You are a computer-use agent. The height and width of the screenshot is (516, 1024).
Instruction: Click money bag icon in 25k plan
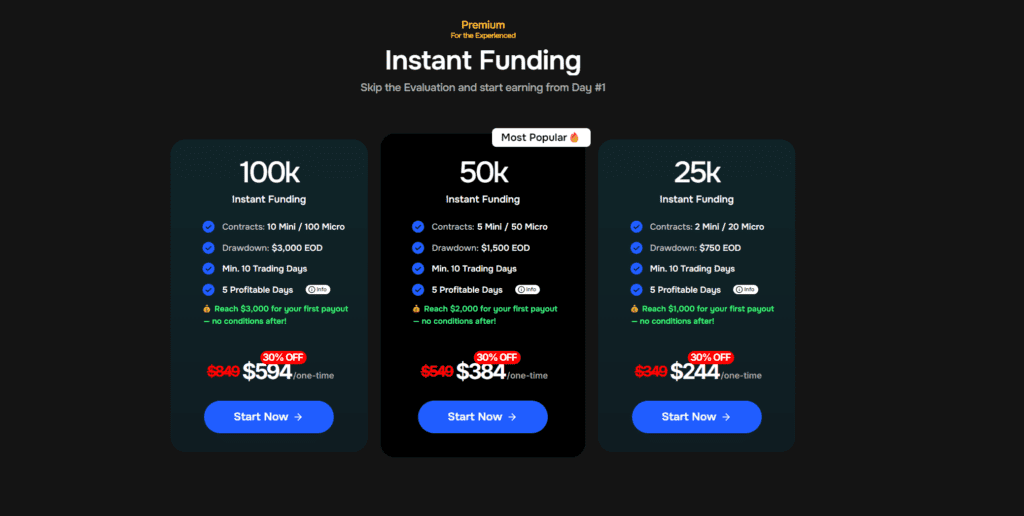(x=634, y=309)
